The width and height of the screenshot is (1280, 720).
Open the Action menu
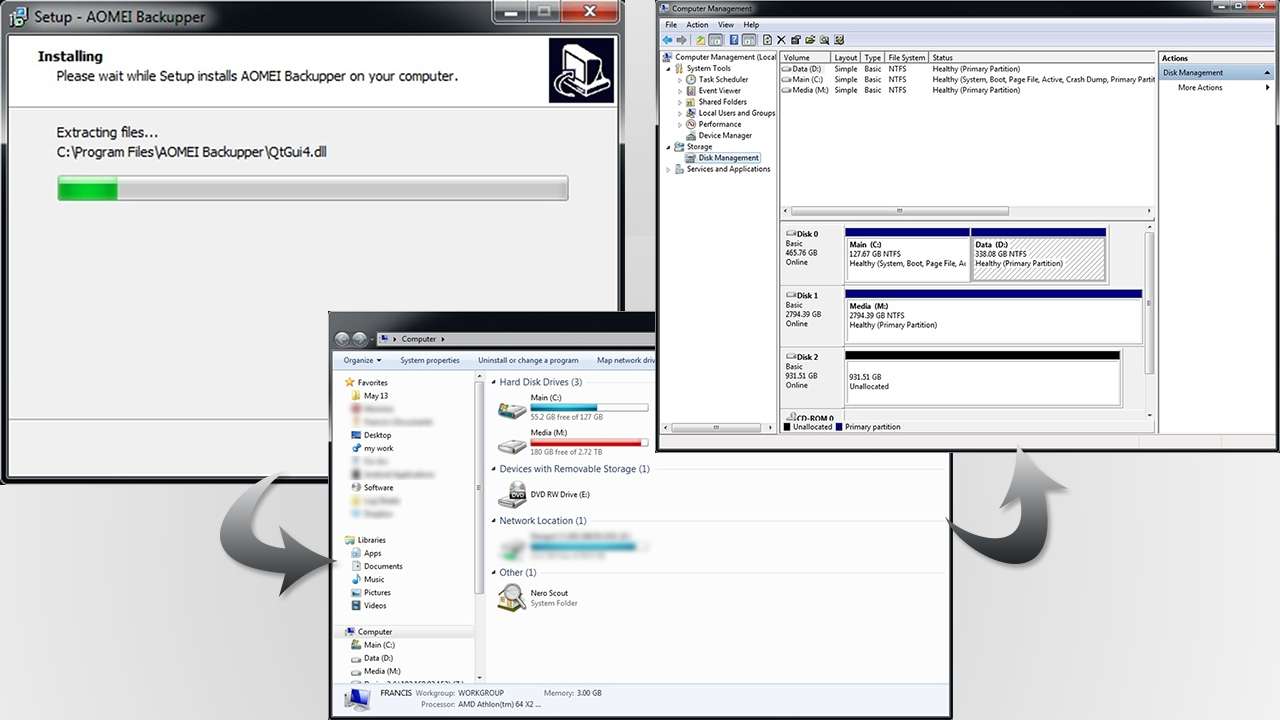(x=697, y=24)
